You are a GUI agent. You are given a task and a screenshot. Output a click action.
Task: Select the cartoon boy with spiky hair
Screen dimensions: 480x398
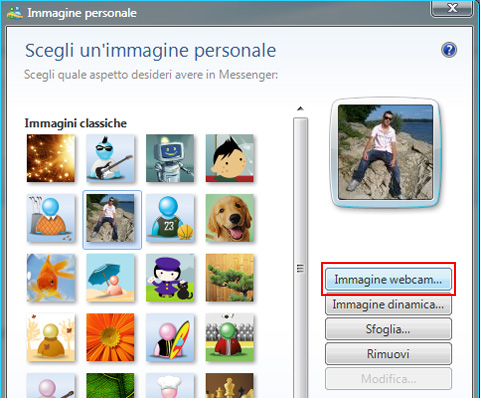(x=230, y=158)
